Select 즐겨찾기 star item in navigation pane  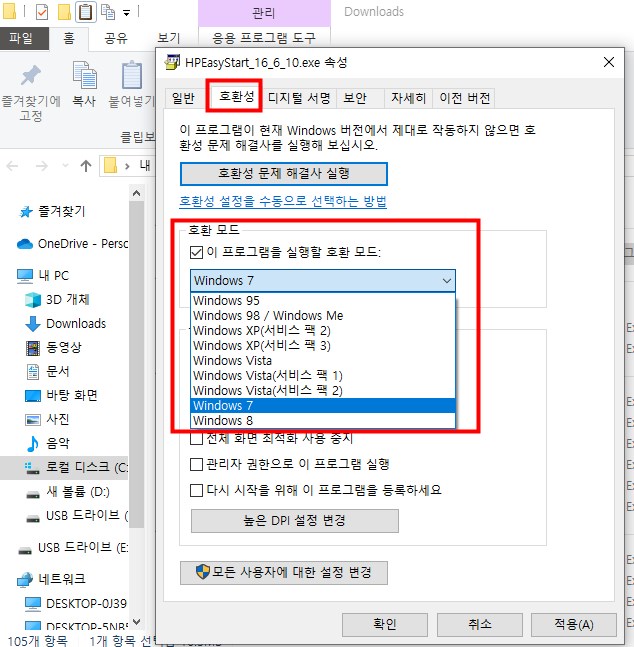(x=52, y=212)
